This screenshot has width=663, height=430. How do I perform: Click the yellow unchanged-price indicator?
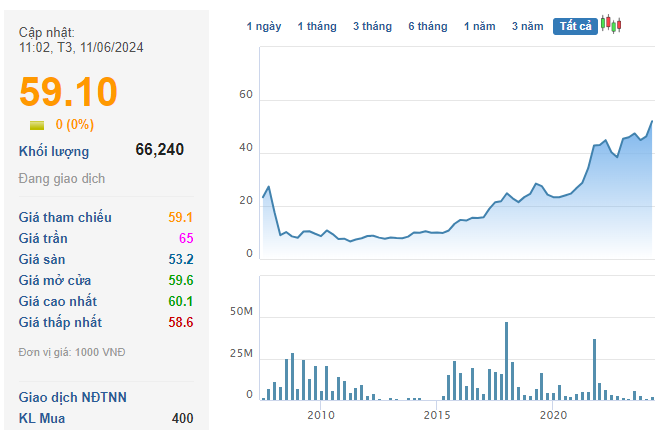[x=37, y=125]
